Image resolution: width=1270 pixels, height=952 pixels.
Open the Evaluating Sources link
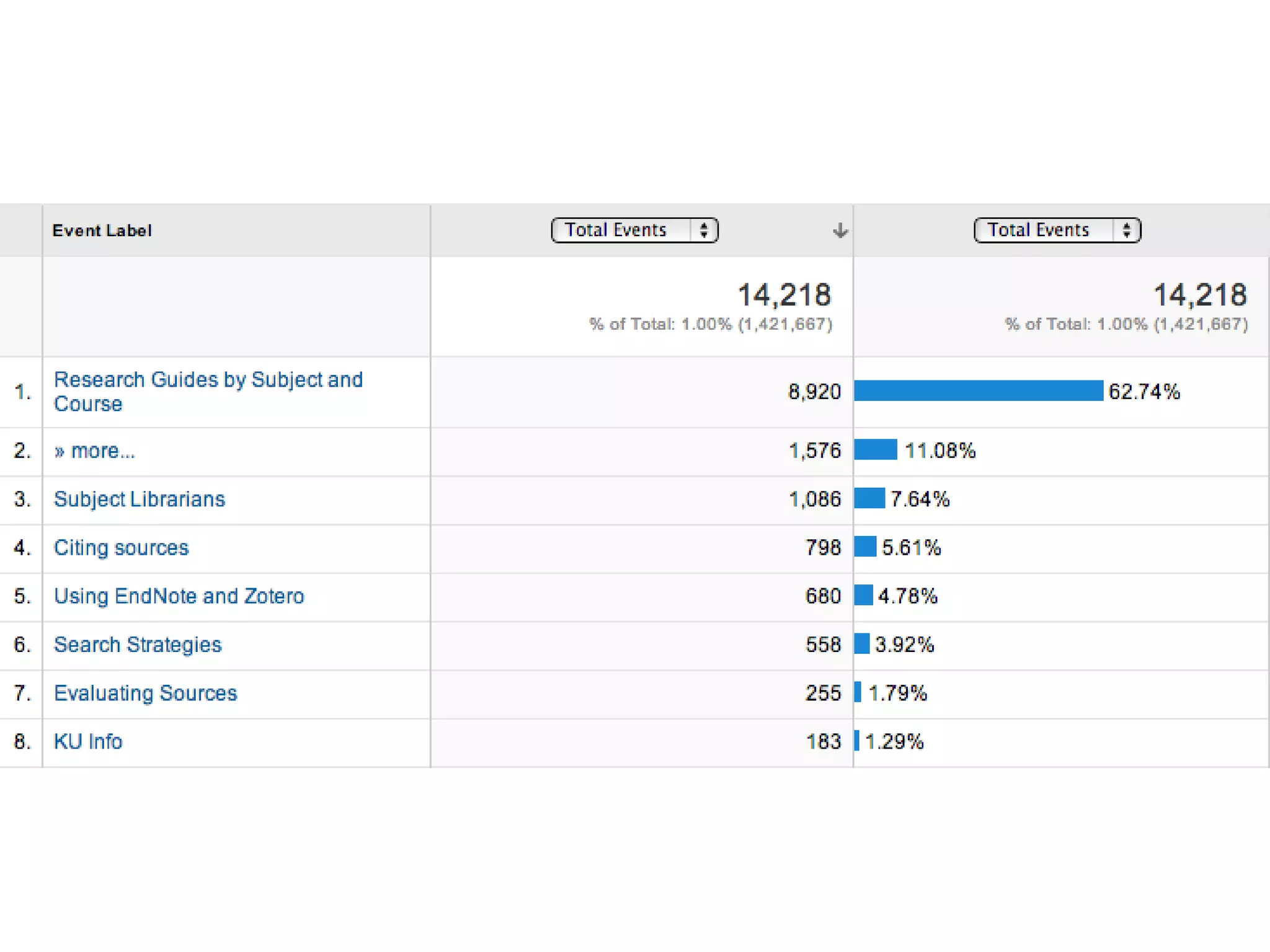[145, 693]
